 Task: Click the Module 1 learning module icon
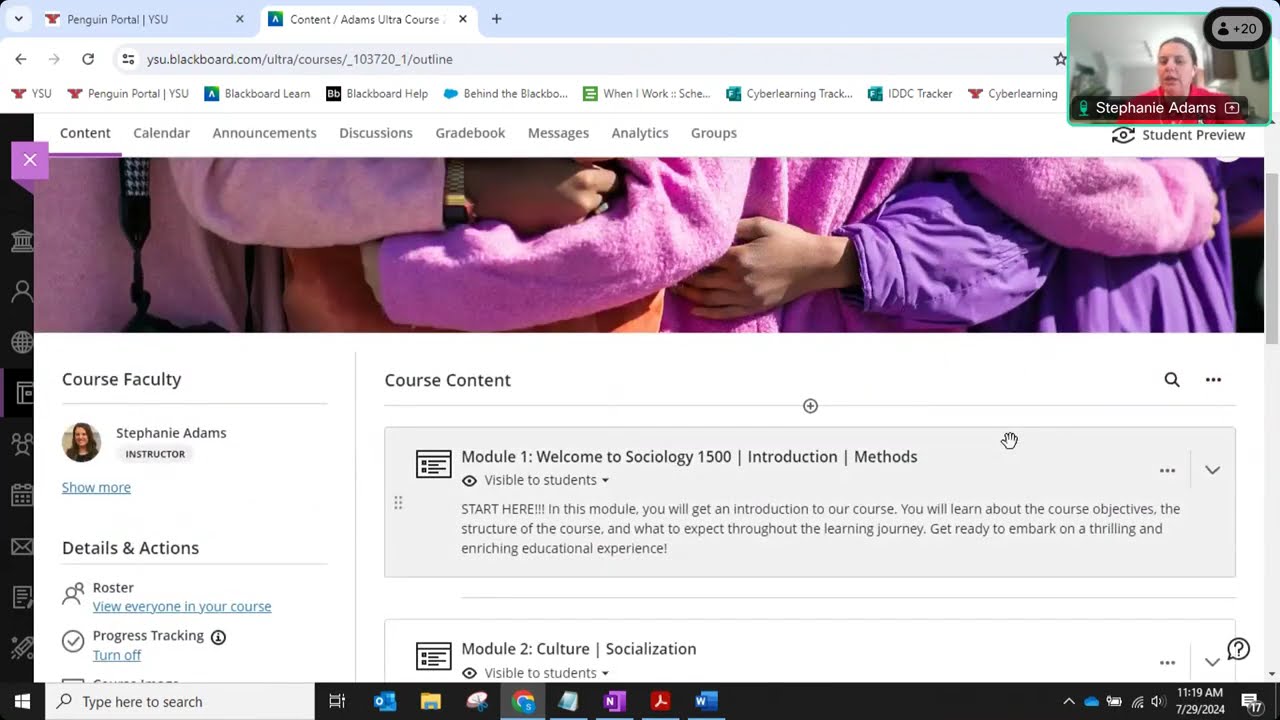tap(433, 465)
